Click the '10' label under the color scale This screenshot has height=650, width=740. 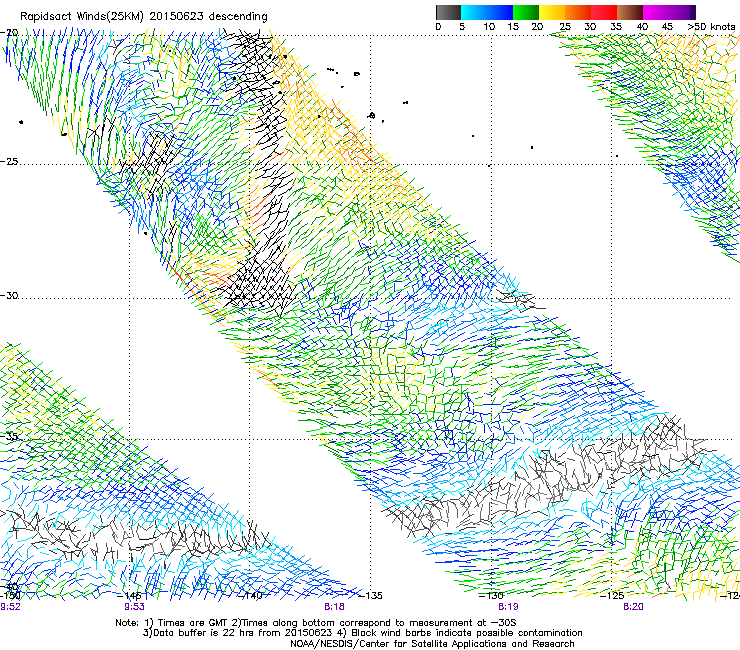tap(489, 27)
